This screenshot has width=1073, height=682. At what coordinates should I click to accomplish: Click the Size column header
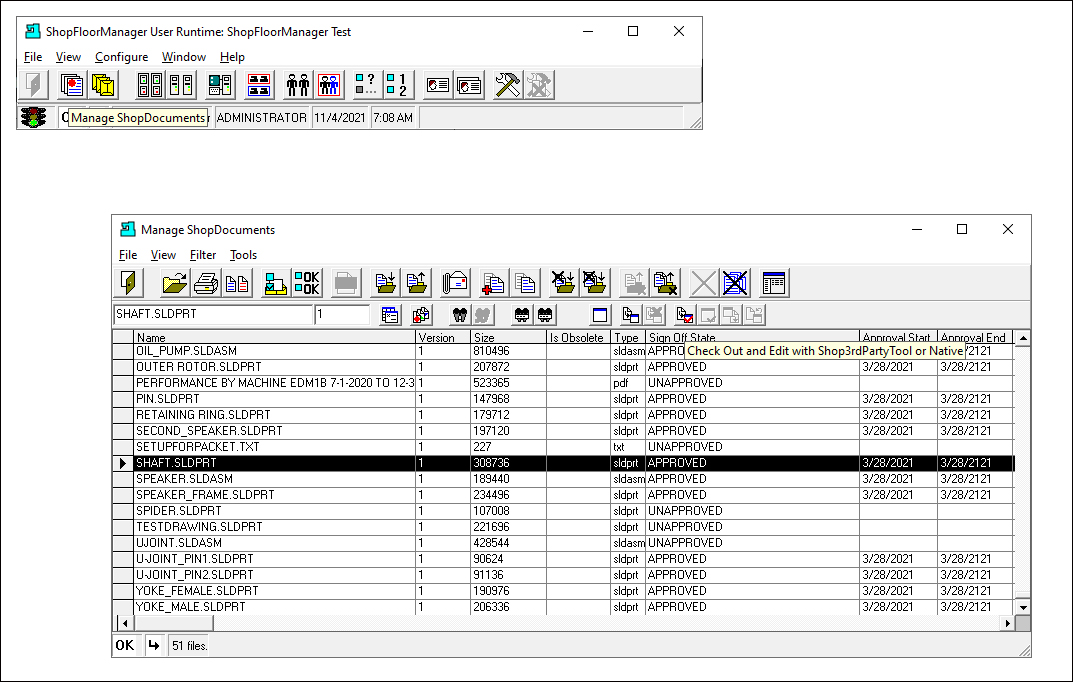point(508,337)
